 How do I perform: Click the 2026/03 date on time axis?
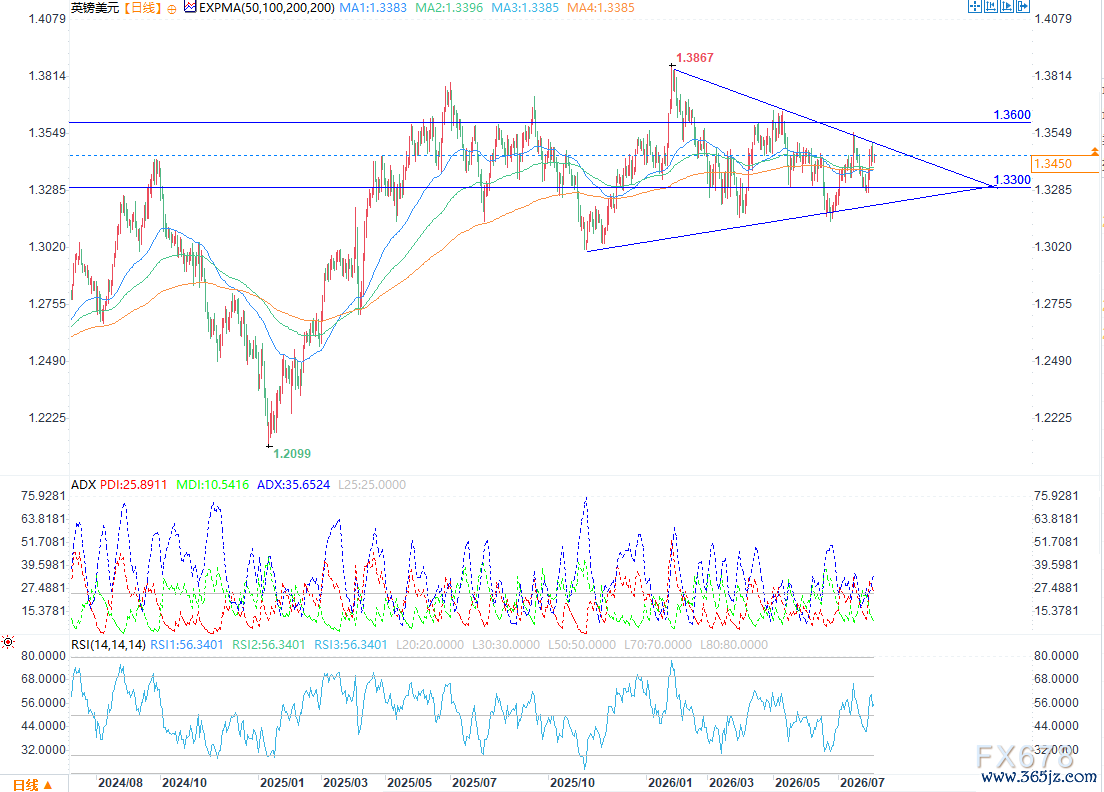732,782
